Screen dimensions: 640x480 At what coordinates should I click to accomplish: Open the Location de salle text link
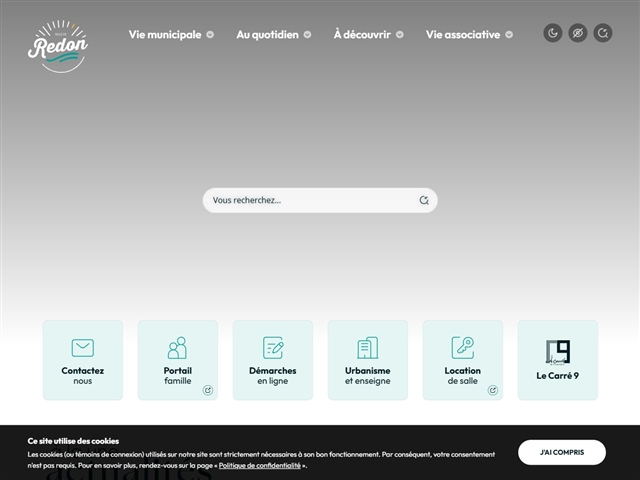[x=462, y=376]
